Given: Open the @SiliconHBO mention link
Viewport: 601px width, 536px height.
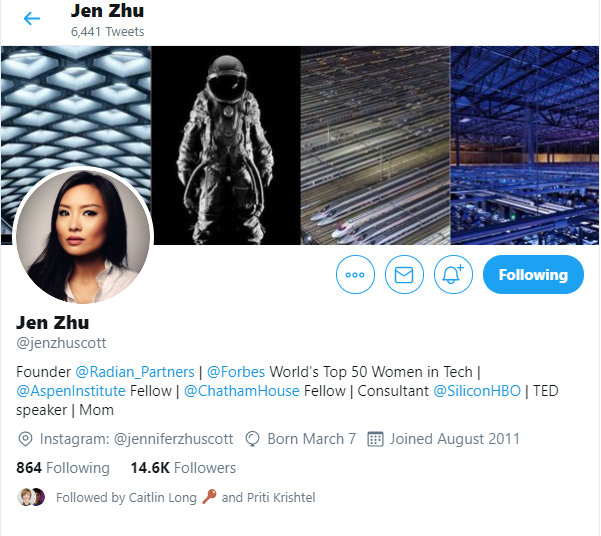Looking at the screenshot, I should coord(477,391).
